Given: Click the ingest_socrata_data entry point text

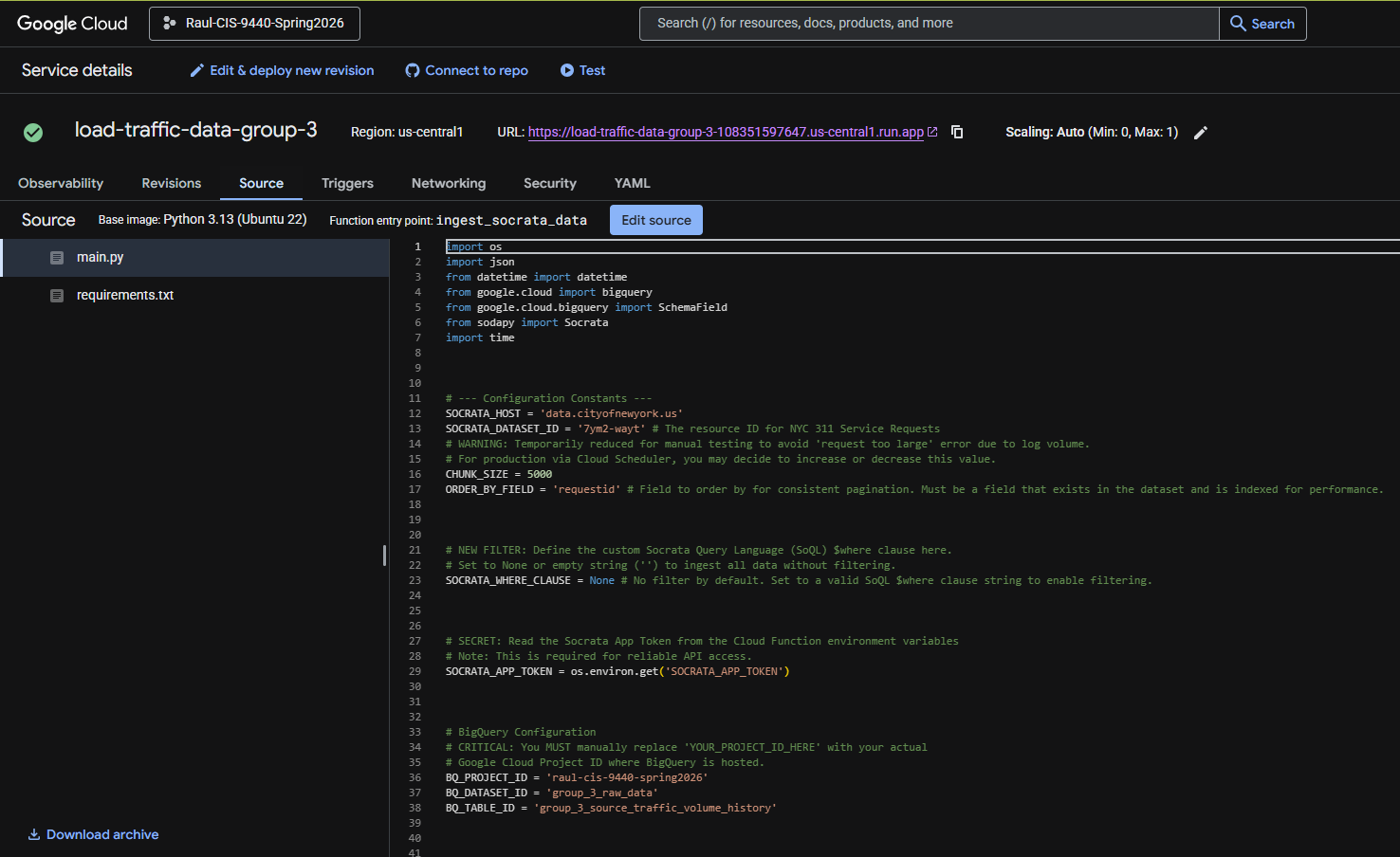Looking at the screenshot, I should [x=511, y=220].
